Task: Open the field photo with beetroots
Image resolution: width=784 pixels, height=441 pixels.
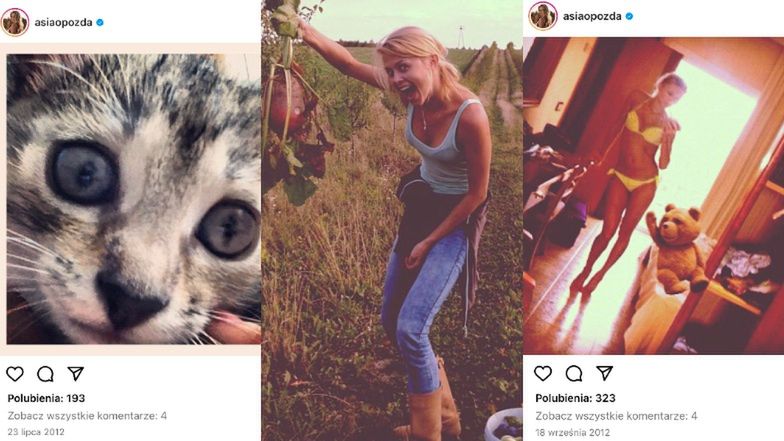Action: tap(392, 220)
